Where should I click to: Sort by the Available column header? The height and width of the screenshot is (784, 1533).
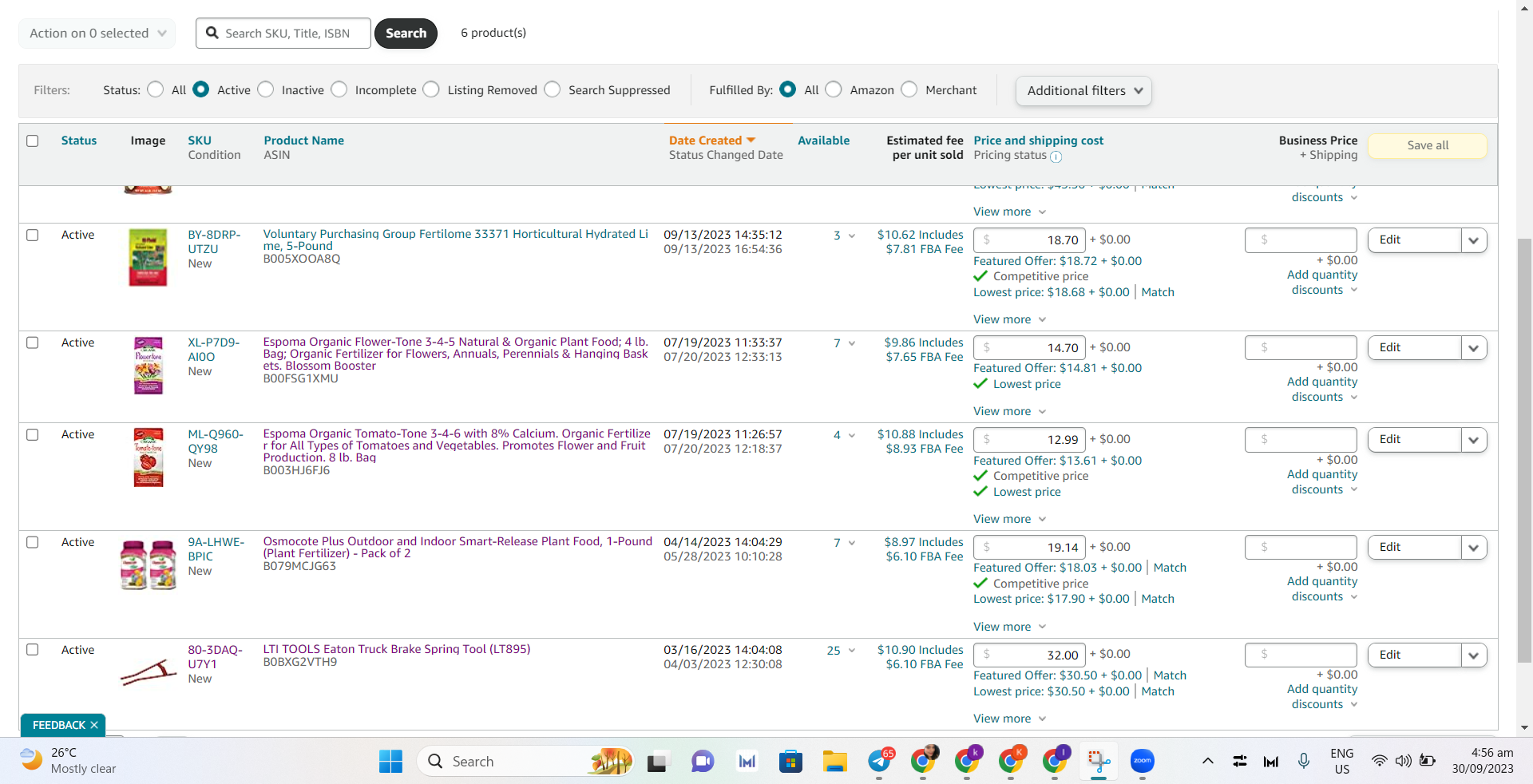(824, 141)
